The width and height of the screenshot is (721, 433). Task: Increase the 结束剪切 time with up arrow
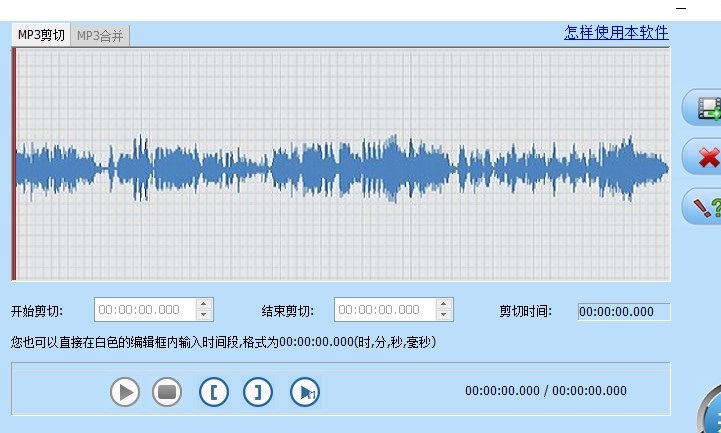(444, 304)
